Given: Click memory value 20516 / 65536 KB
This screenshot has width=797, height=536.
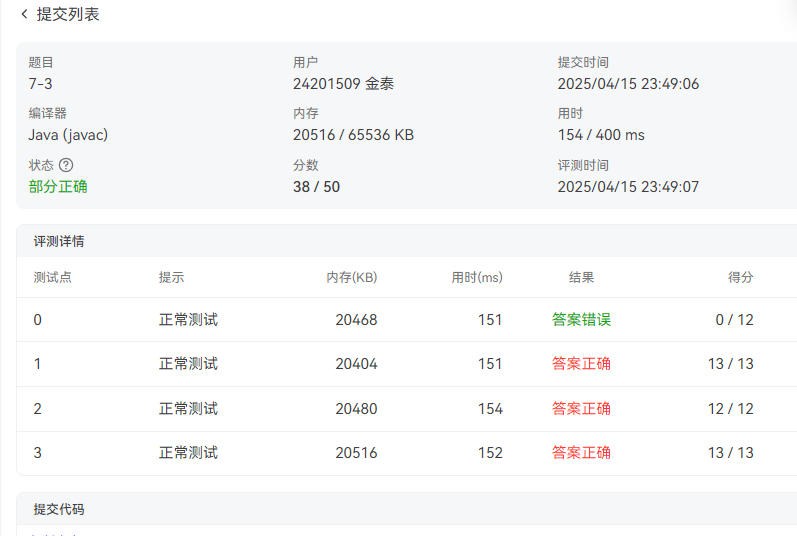Looking at the screenshot, I should point(353,135).
